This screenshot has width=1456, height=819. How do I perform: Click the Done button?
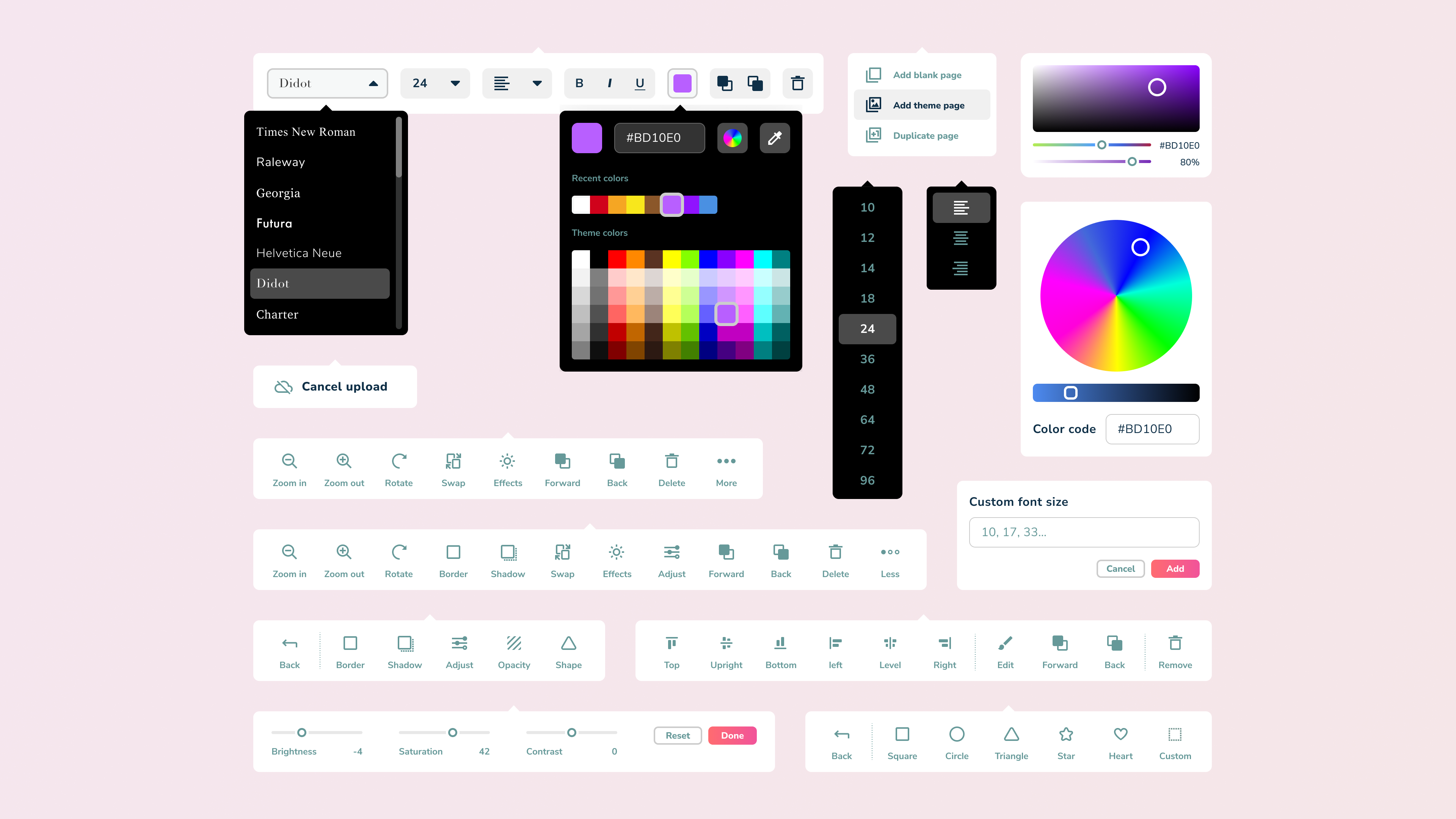(x=733, y=735)
